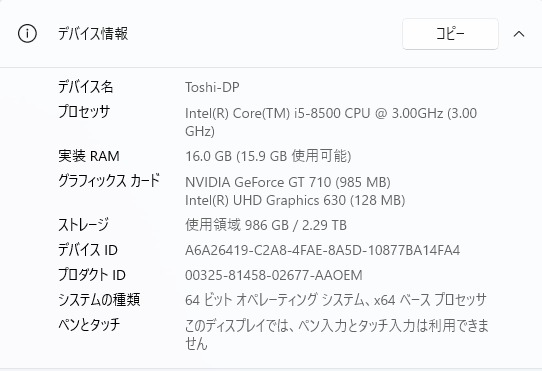Click the device ID A6A26419 value
Screen dimensions: 542x371
click(x=323, y=250)
